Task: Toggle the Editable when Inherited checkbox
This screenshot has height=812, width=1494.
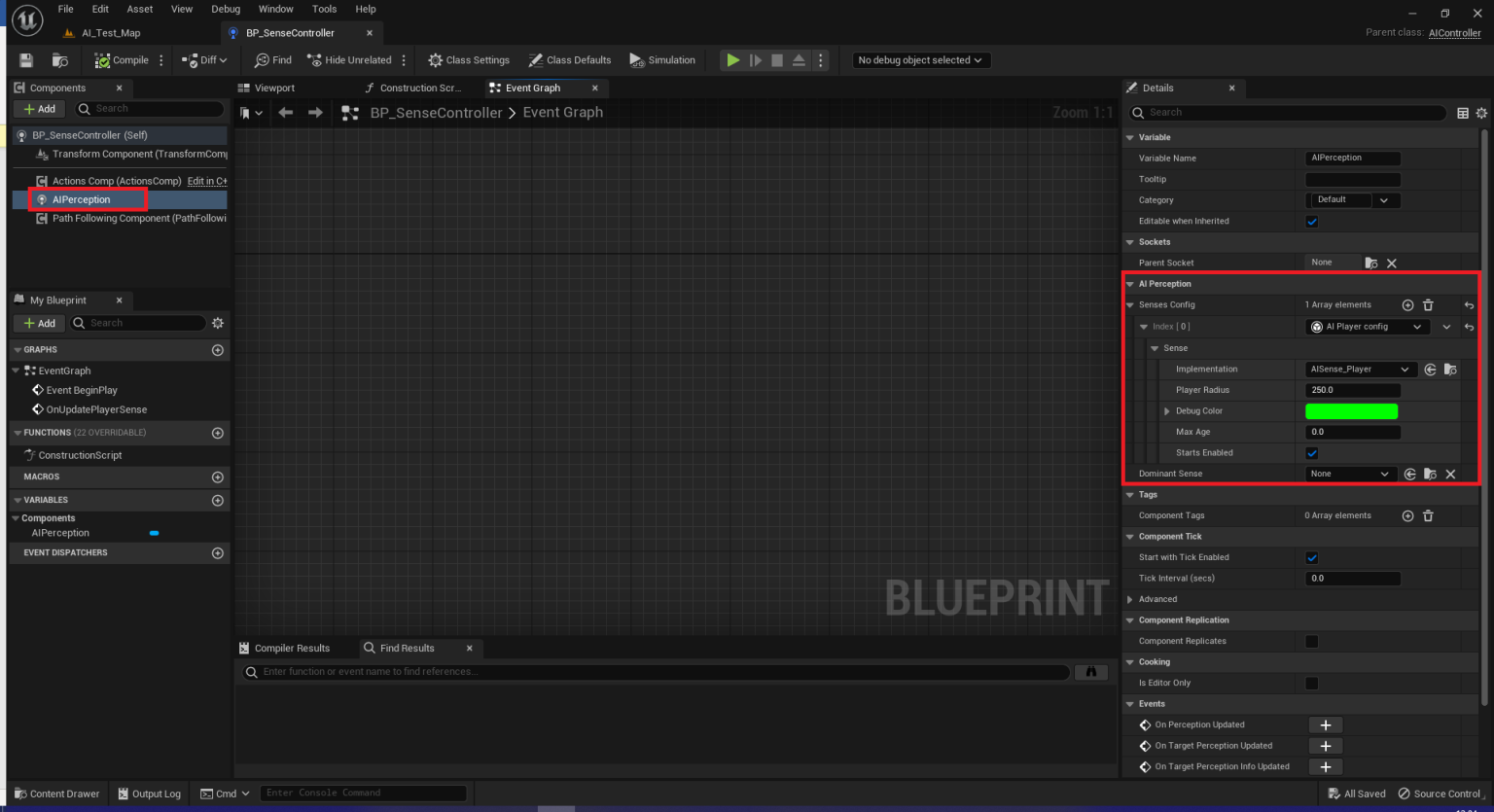Action: tap(1311, 221)
